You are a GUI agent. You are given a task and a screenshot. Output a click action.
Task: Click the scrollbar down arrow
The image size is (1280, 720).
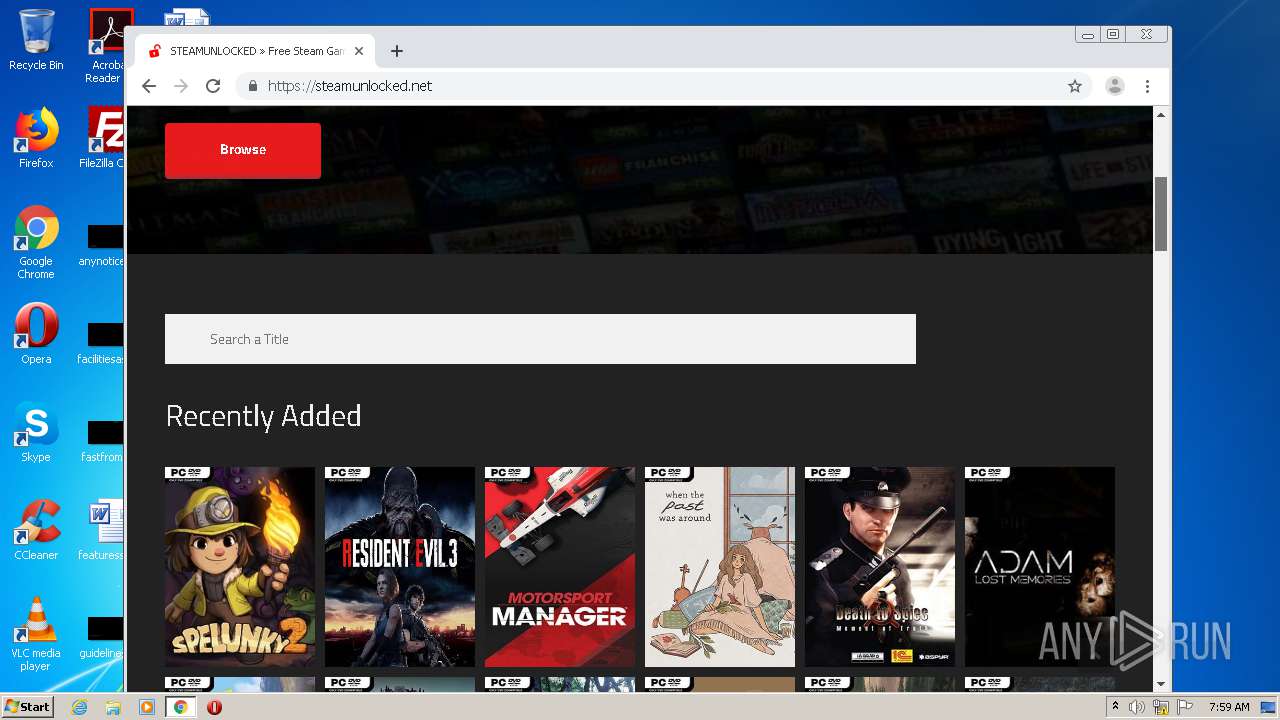pyautogui.click(x=1161, y=684)
